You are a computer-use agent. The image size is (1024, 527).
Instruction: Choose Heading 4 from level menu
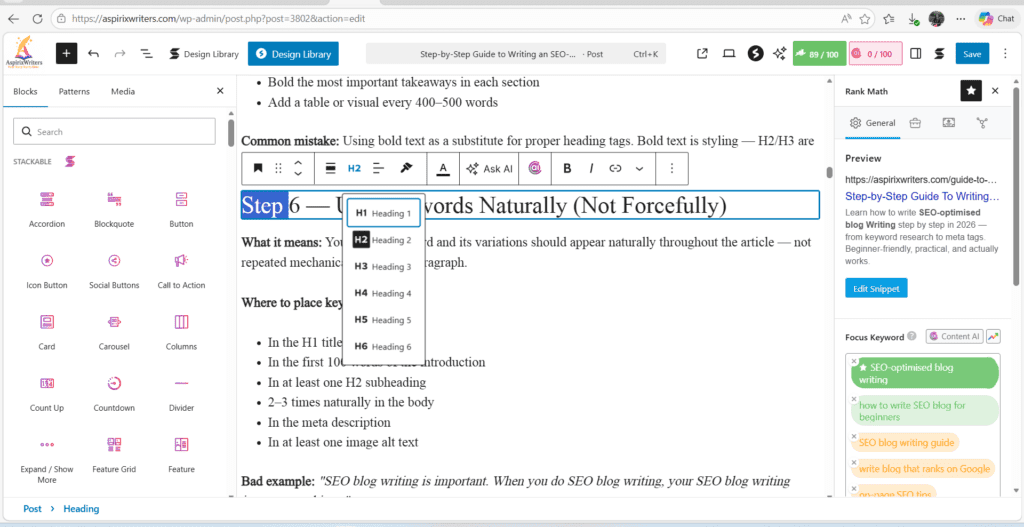tap(383, 293)
